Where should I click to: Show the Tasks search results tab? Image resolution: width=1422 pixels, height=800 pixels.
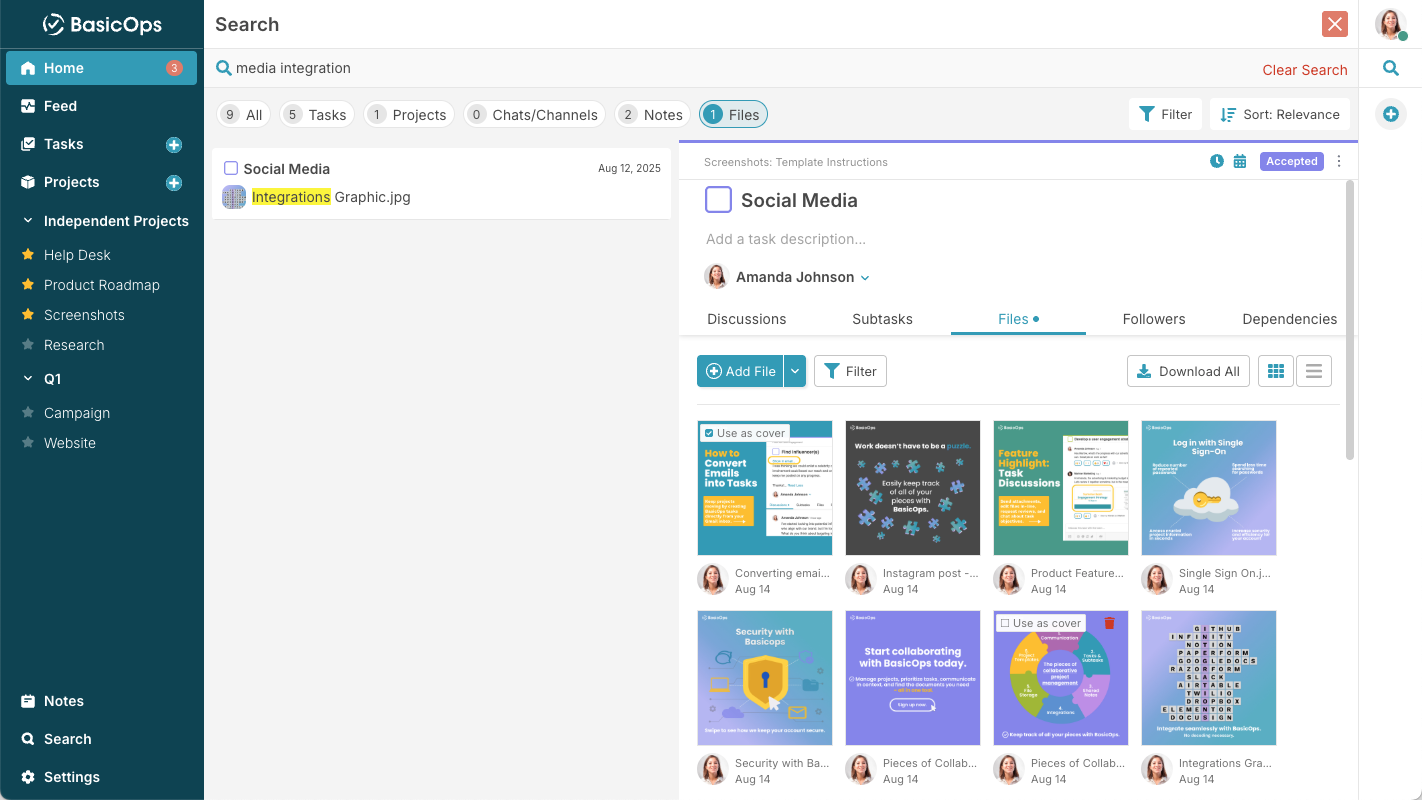(317, 115)
